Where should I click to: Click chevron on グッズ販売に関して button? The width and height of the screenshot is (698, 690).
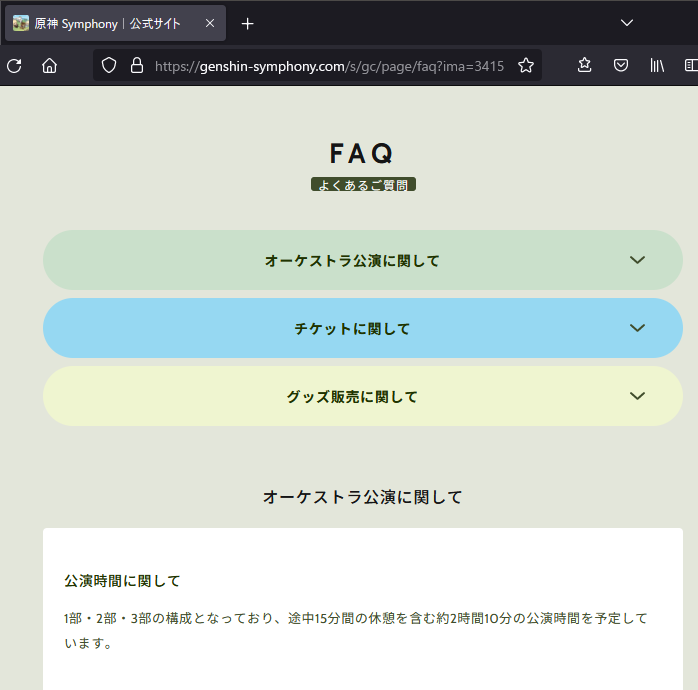tap(637, 396)
